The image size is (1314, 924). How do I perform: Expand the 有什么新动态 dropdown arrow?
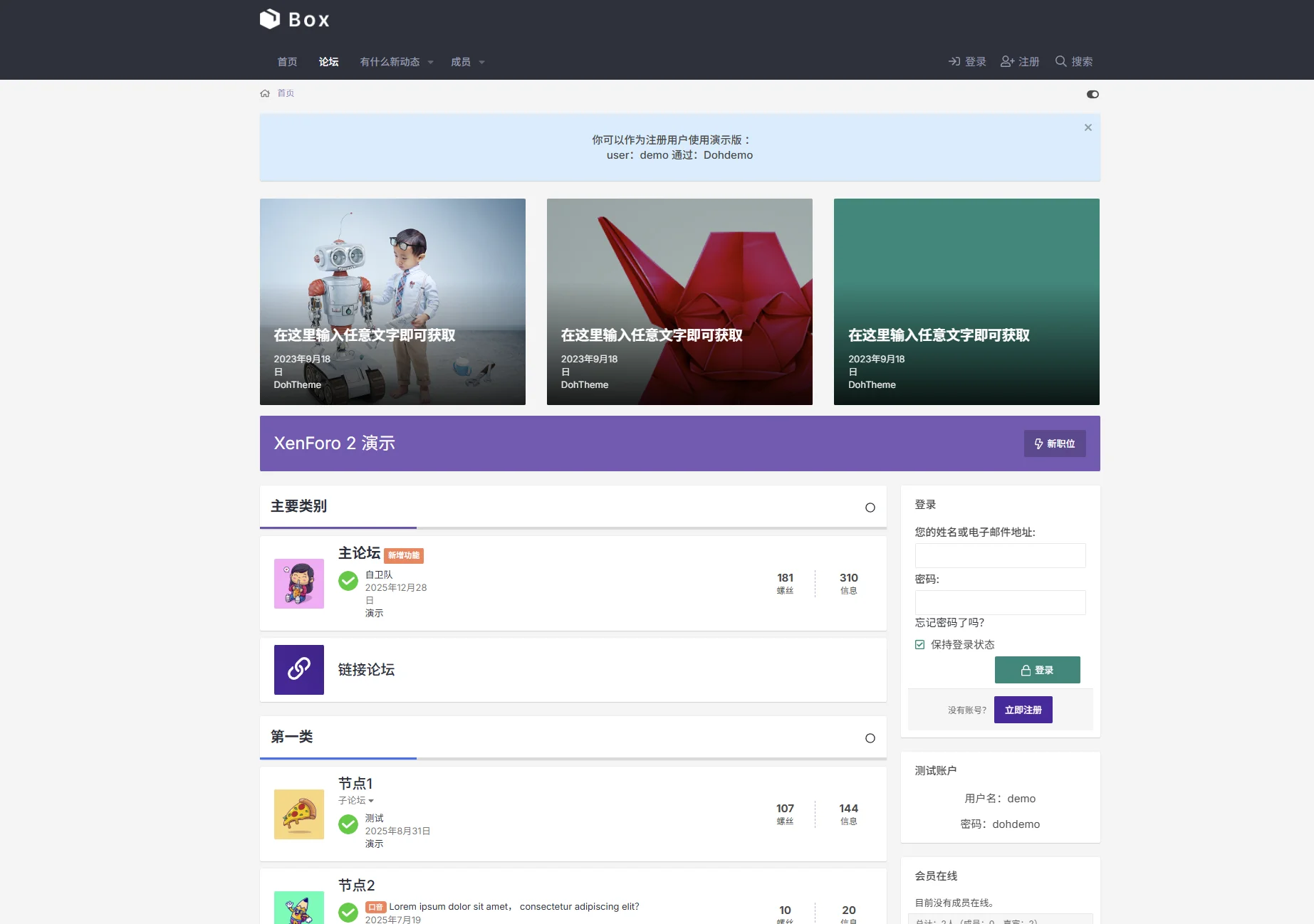click(430, 63)
